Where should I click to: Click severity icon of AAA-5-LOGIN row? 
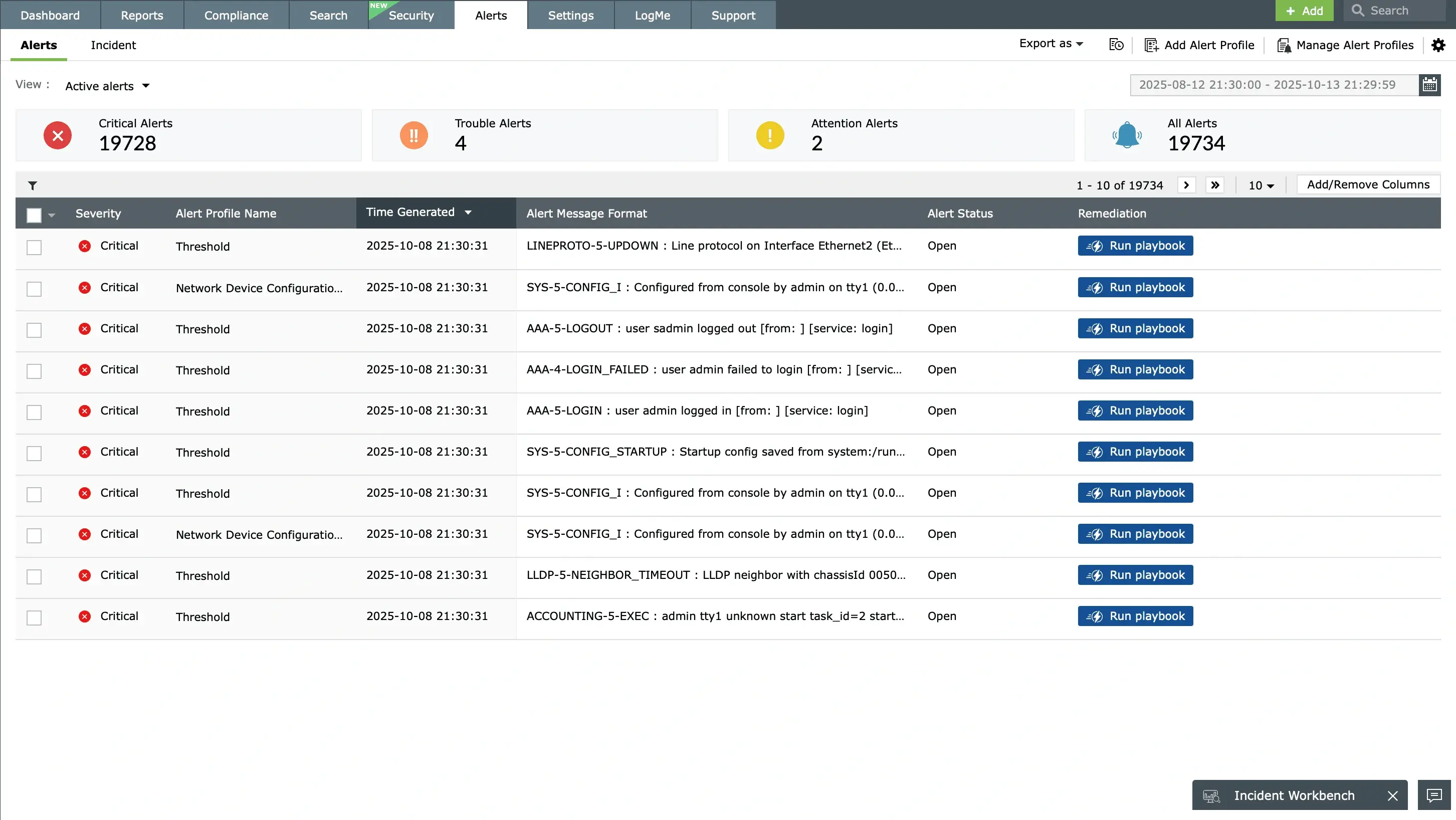point(85,411)
